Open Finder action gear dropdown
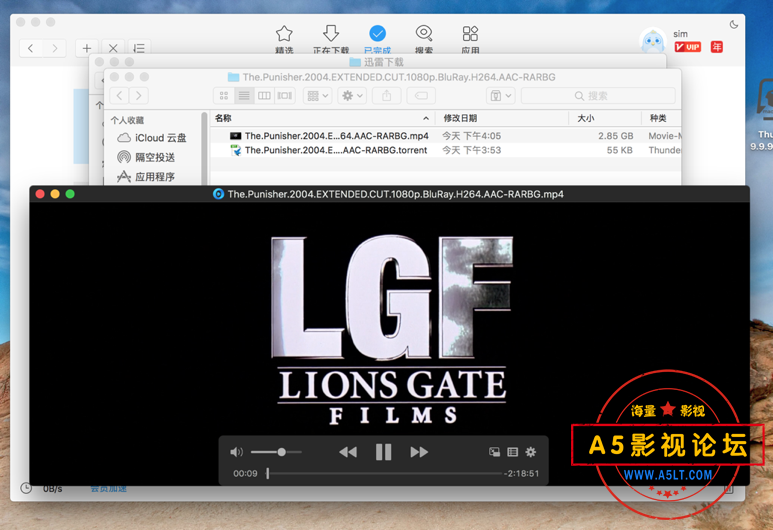This screenshot has height=530, width=773. pyautogui.click(x=352, y=96)
